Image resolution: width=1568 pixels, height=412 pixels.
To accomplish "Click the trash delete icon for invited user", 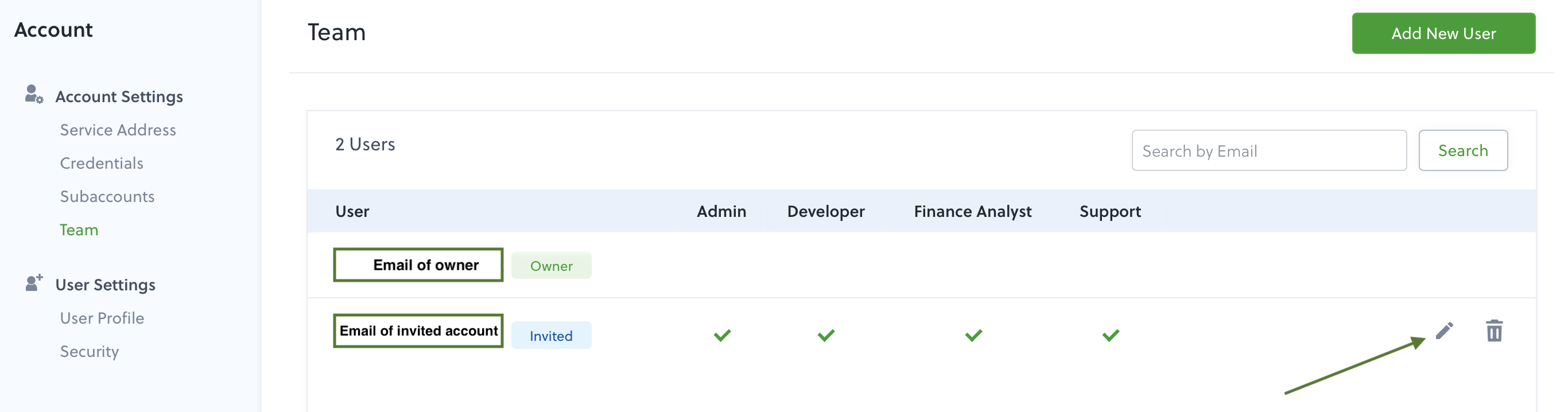I will point(1494,331).
